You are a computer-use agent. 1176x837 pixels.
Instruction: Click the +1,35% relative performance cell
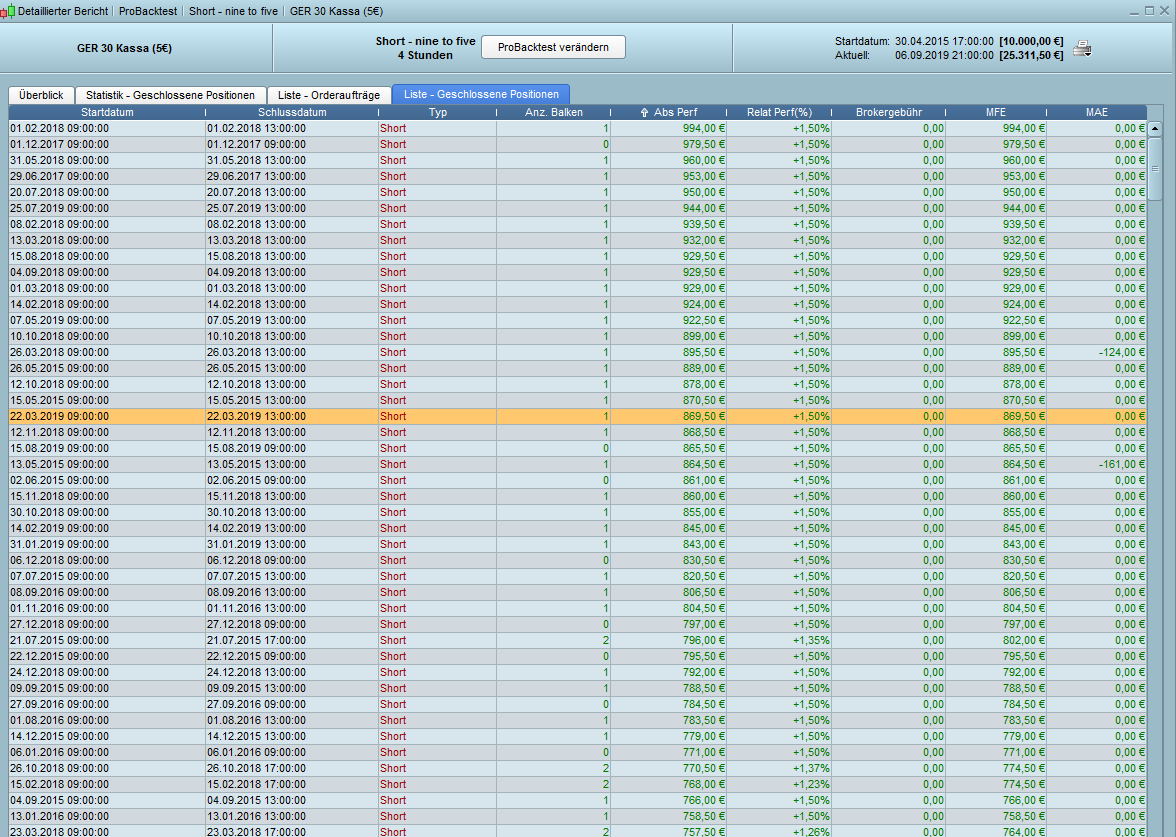tap(811, 640)
